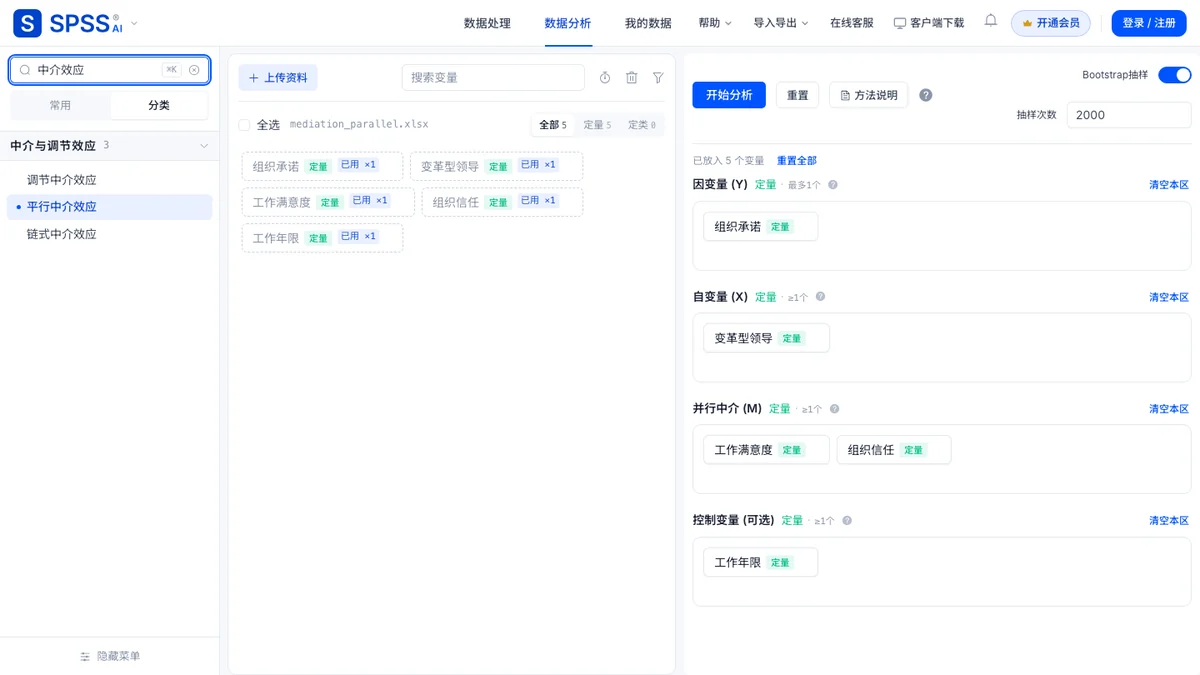Switch to the 分类 tab
The width and height of the screenshot is (1200, 675).
(x=159, y=105)
